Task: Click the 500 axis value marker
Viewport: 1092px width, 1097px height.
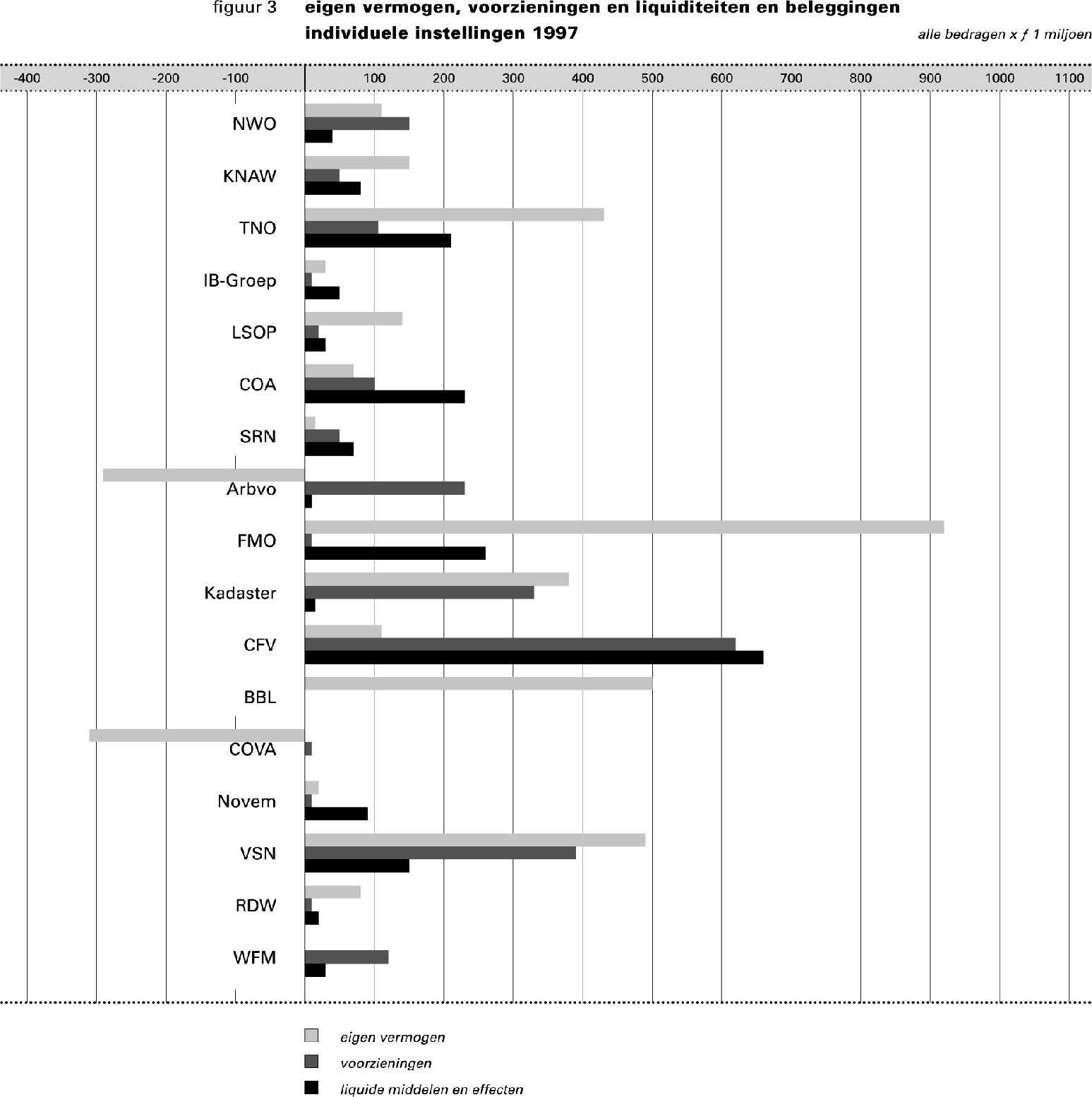Action: [x=652, y=76]
